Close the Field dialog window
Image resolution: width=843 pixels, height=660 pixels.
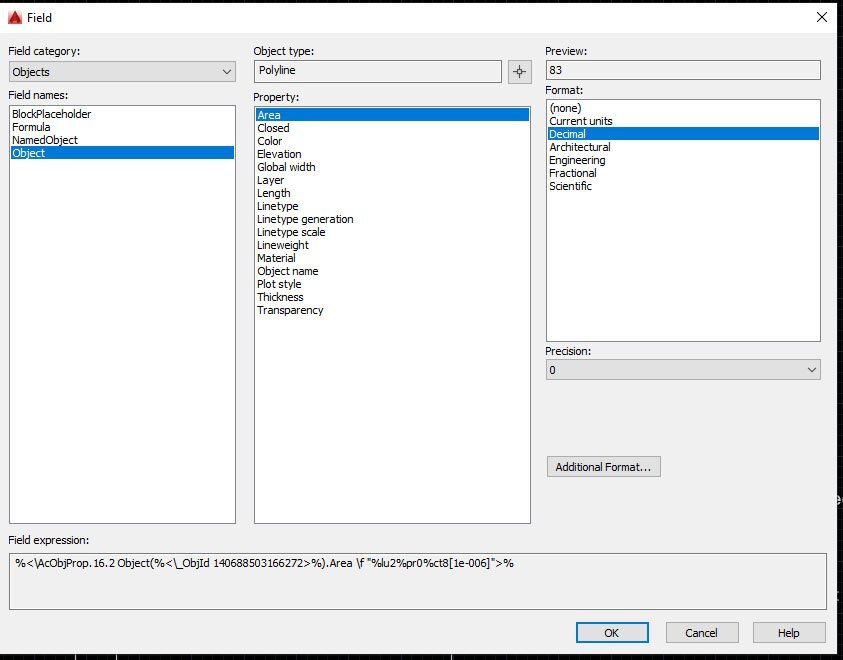tap(821, 17)
